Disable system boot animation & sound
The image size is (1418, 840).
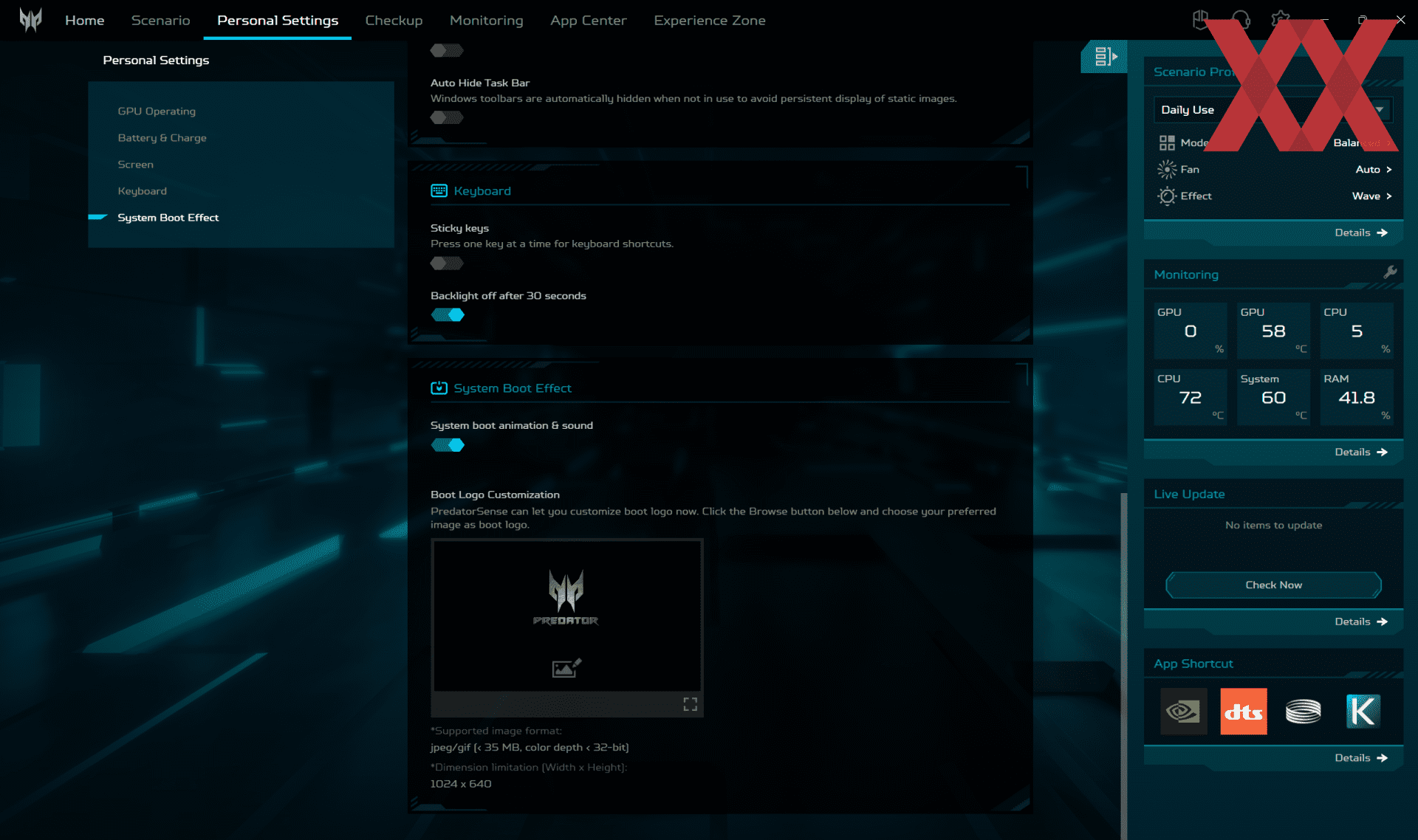tap(448, 445)
